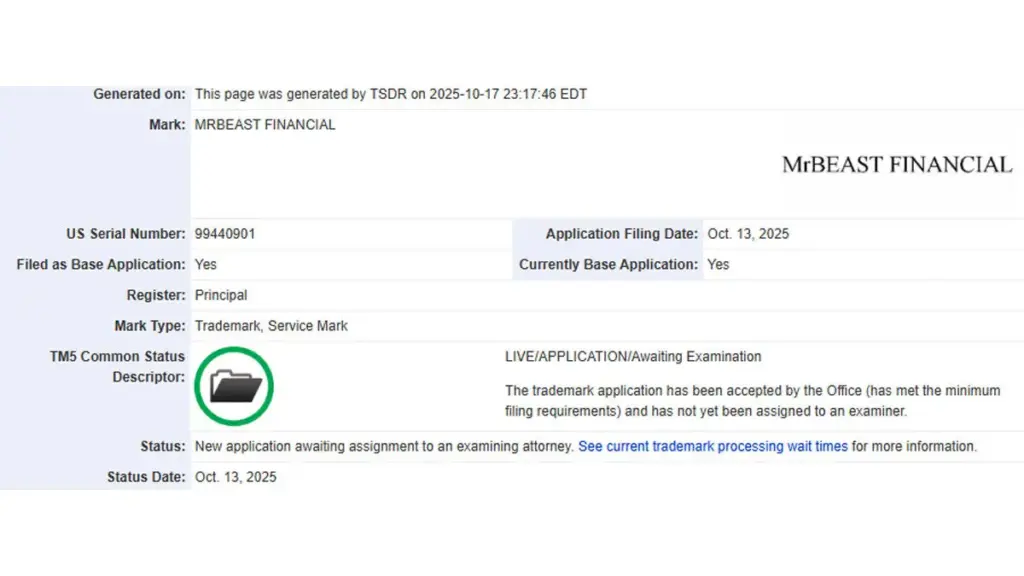Click the Mark Type label

149,326
